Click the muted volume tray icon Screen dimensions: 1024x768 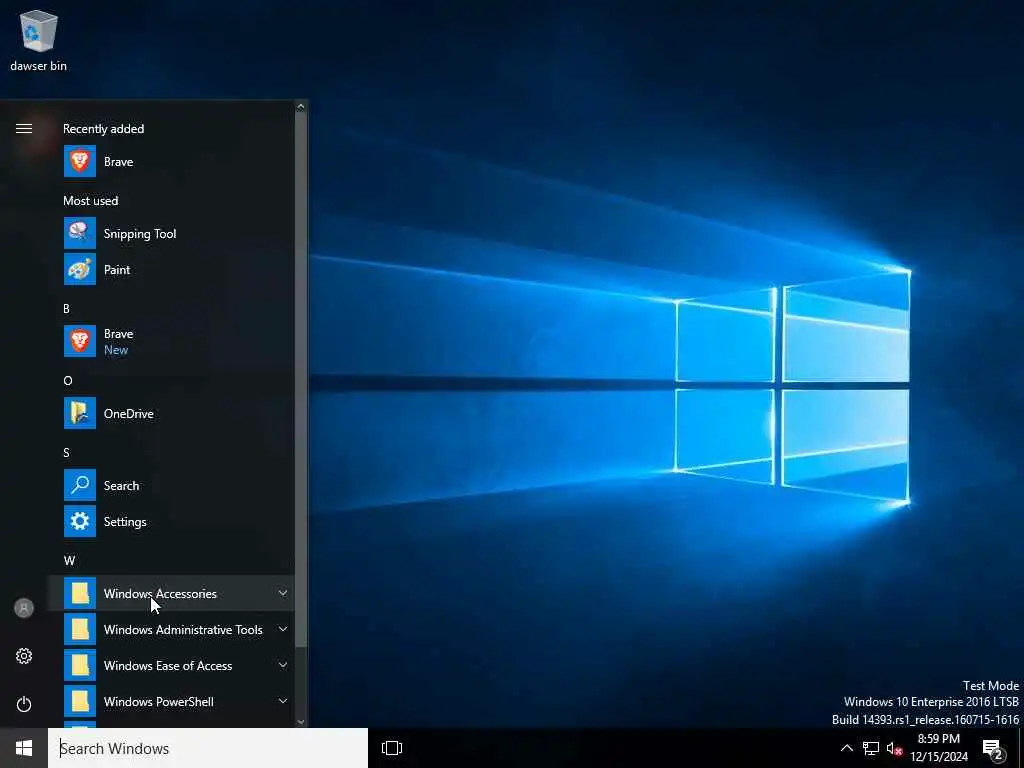[894, 748]
